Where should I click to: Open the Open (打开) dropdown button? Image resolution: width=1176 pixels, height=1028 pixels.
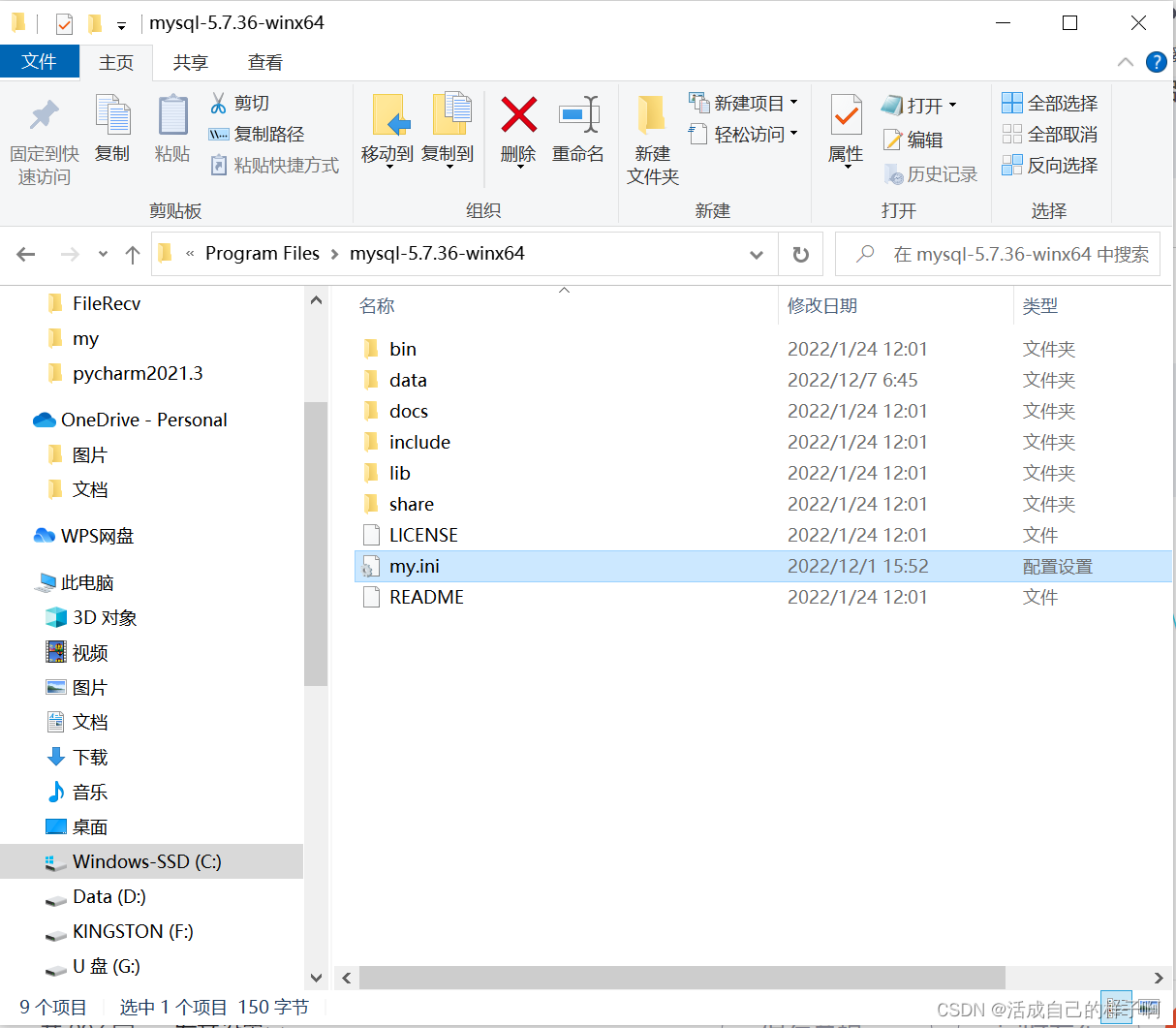953,105
